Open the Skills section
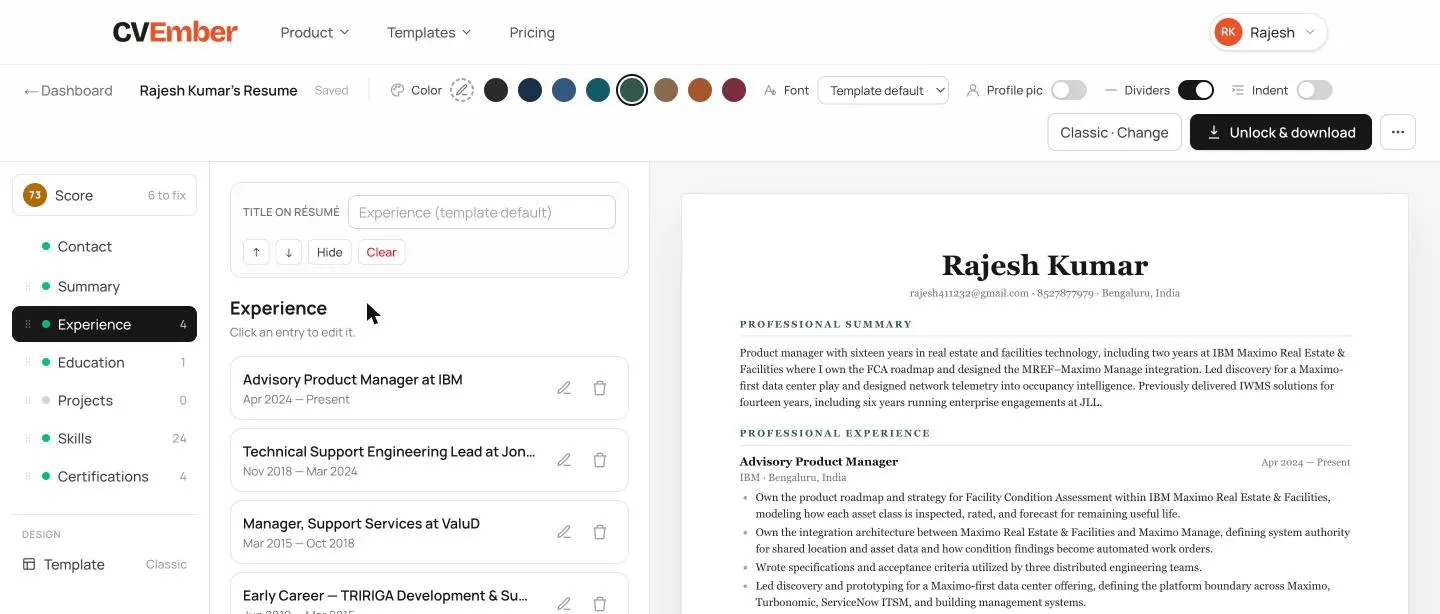The height and width of the screenshot is (614, 1440). 104,438
